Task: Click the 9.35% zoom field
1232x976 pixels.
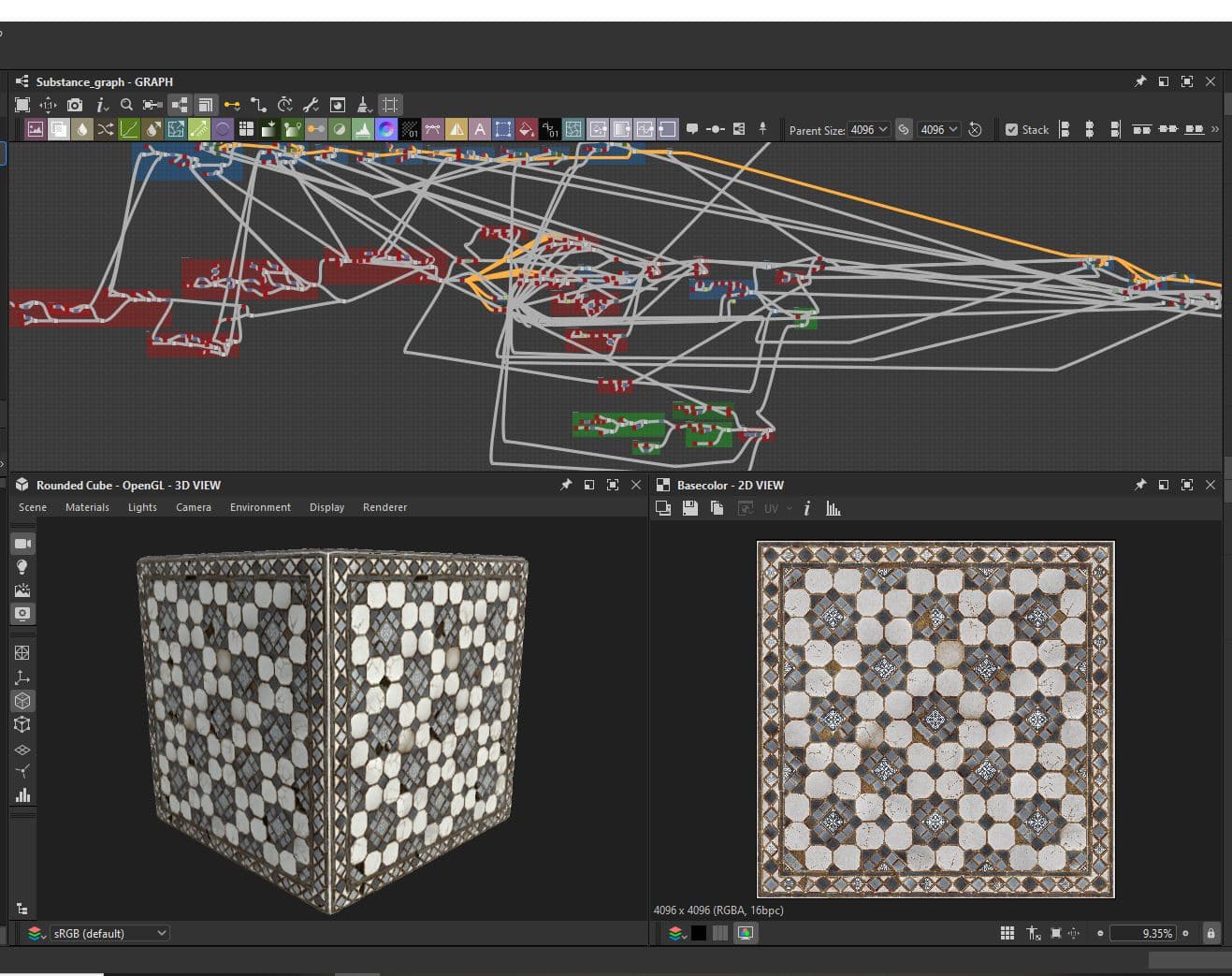Action: (x=1142, y=933)
